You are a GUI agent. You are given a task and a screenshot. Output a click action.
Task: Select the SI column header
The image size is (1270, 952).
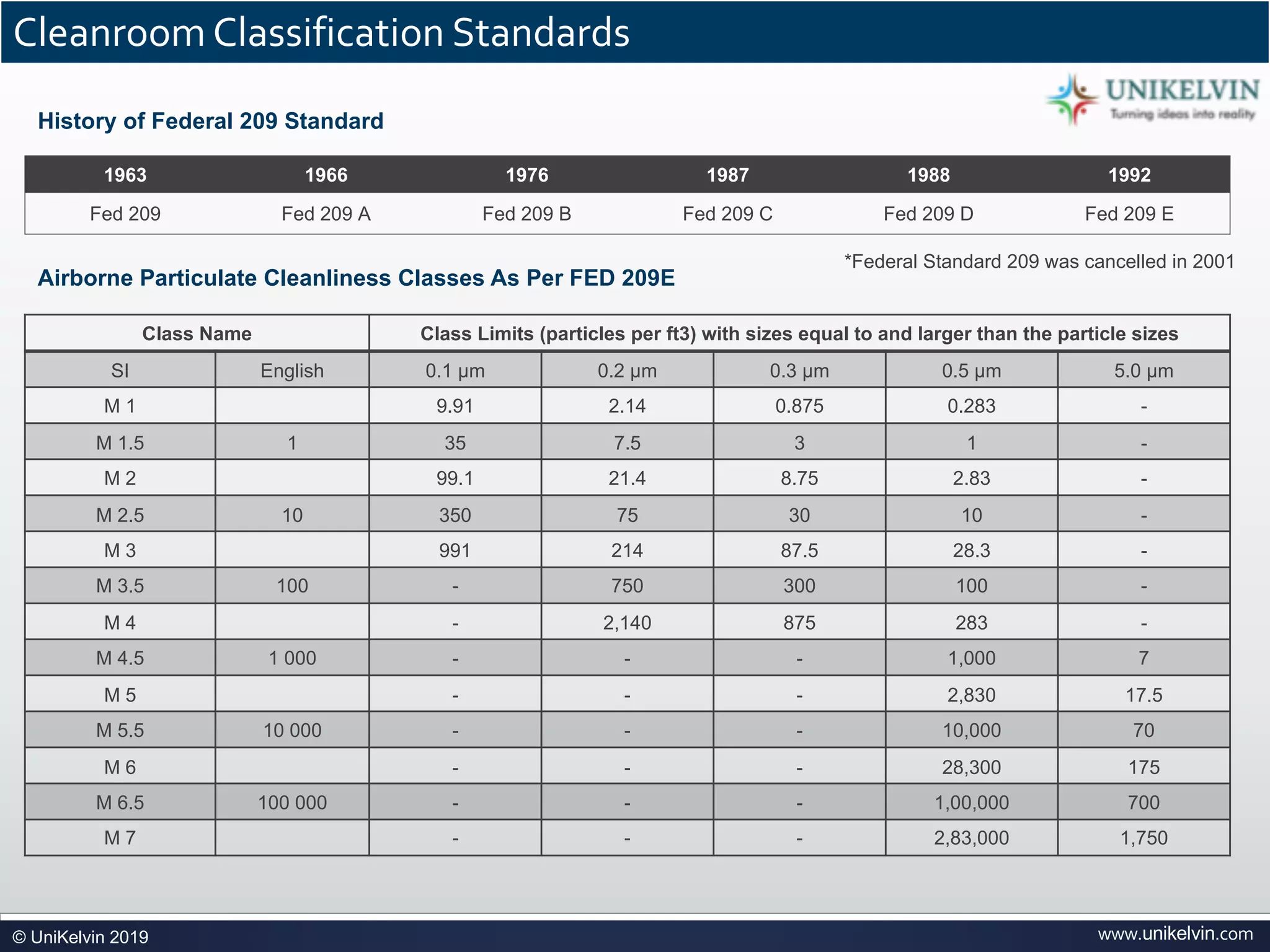(120, 371)
